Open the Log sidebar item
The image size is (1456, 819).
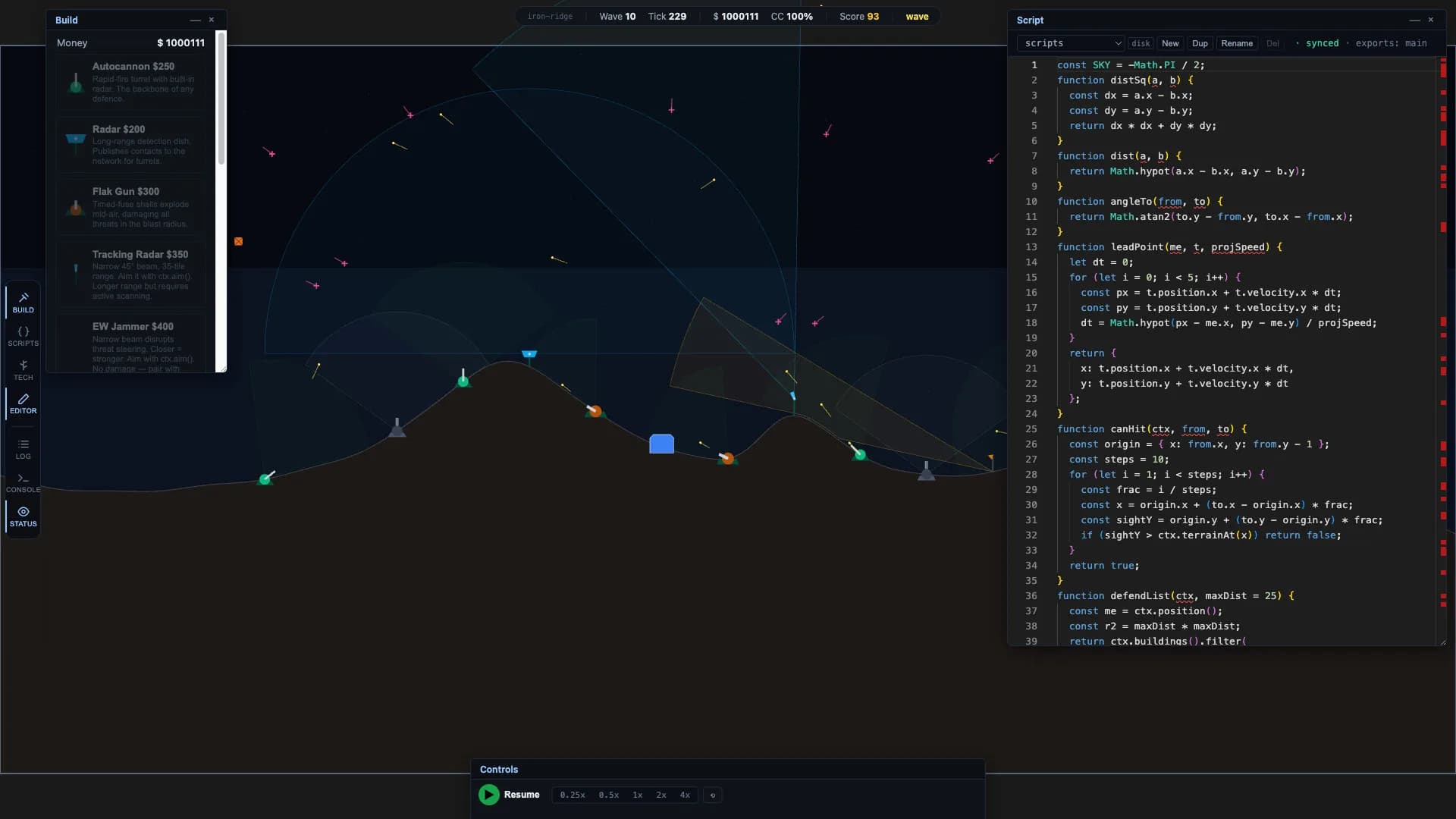[x=23, y=449]
